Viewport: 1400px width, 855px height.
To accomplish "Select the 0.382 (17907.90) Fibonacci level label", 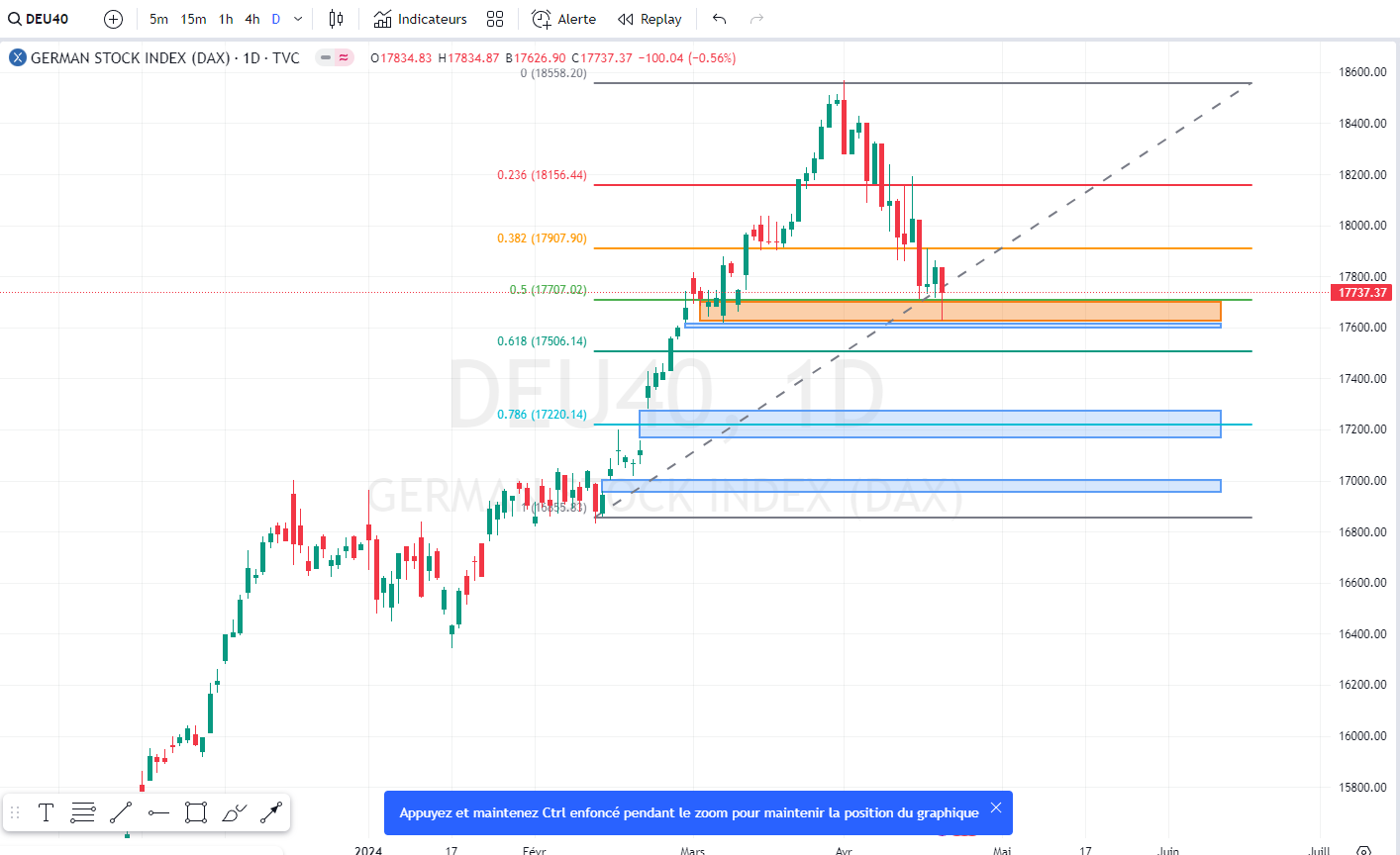I will point(542,238).
